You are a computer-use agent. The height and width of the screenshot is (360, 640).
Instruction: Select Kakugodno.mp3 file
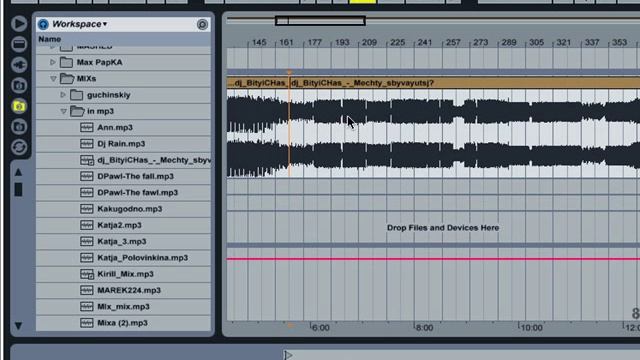124,209
